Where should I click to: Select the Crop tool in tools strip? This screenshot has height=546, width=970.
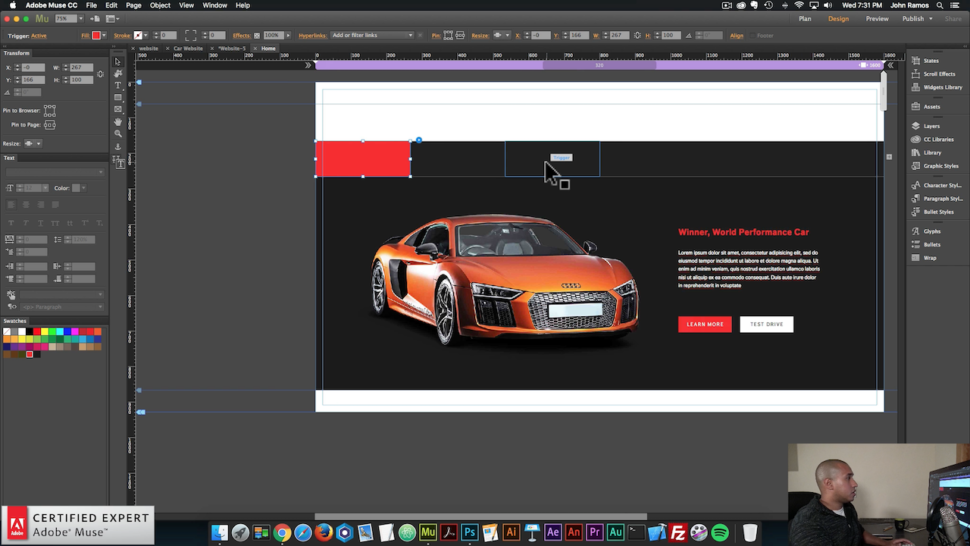pyautogui.click(x=118, y=73)
